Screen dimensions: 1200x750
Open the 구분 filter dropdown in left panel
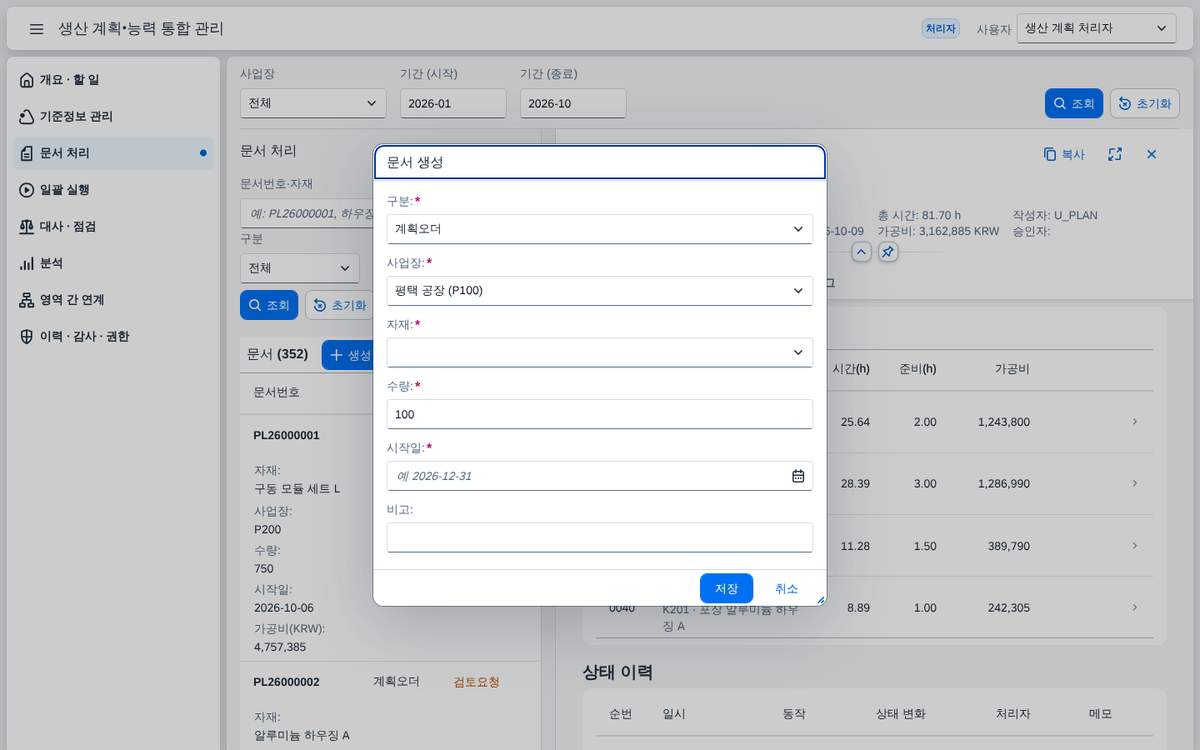tap(300, 268)
